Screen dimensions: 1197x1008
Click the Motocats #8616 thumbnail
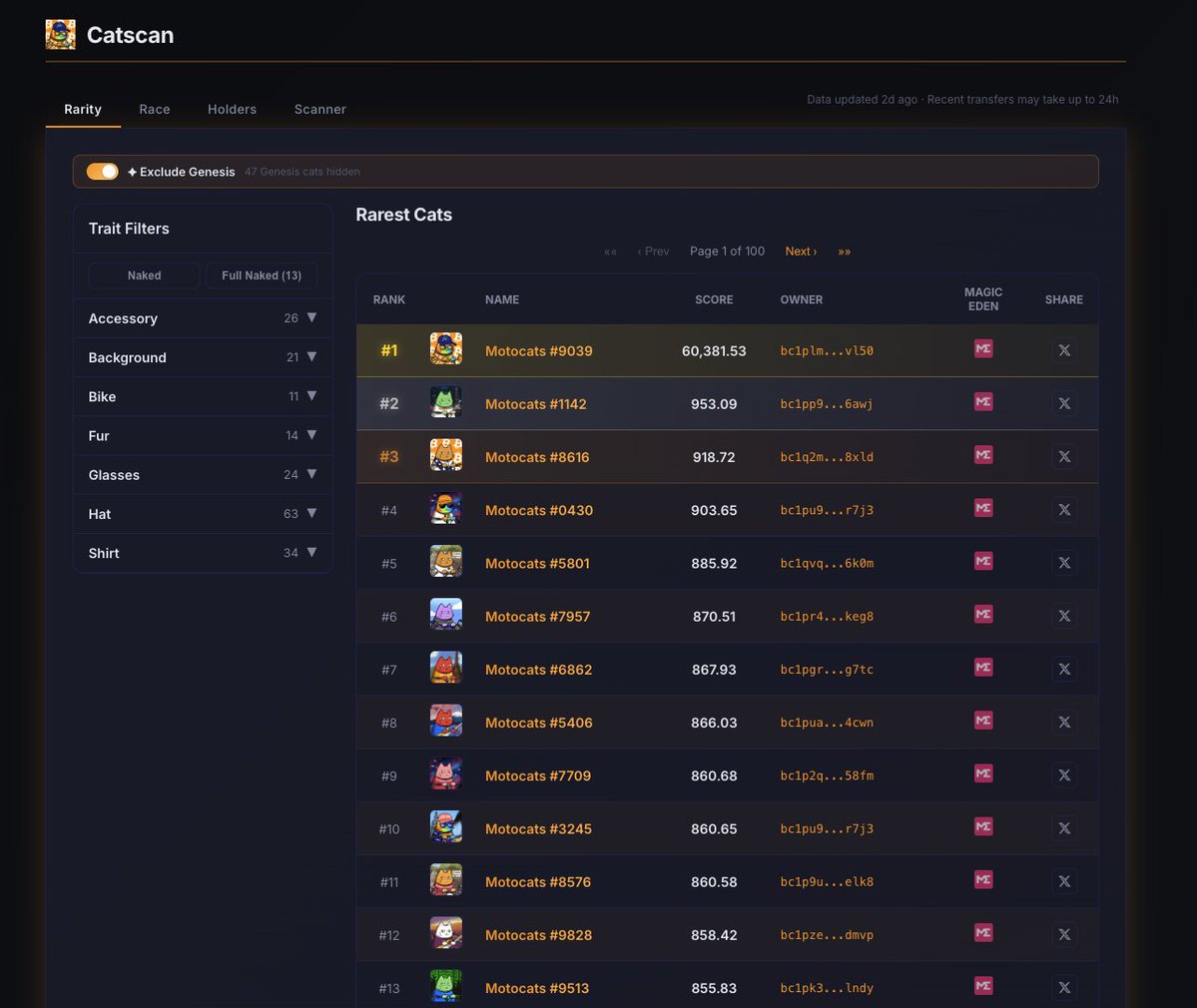446,455
